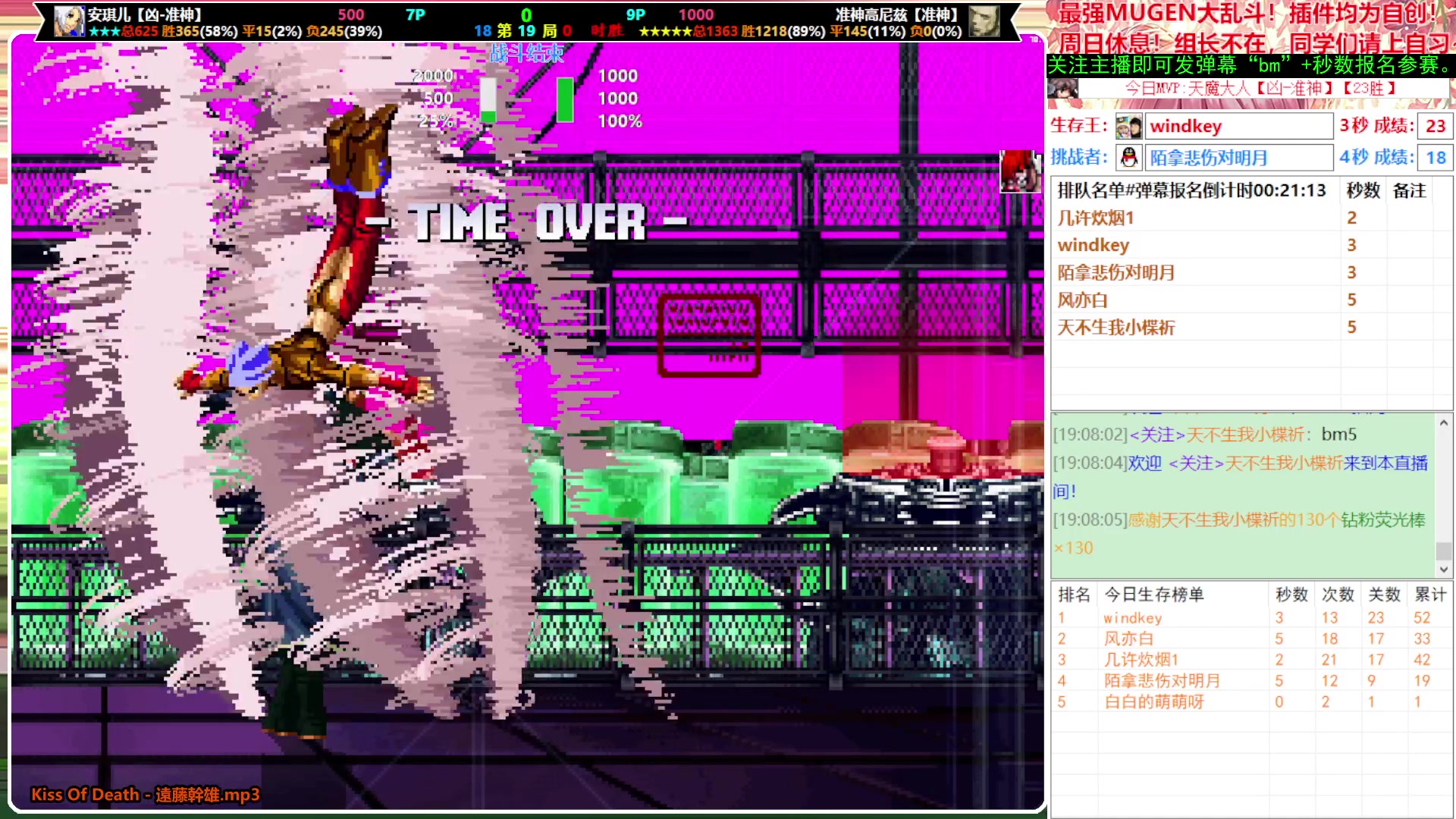
Task: Click the 战斗结束 battle end label
Action: [526, 53]
